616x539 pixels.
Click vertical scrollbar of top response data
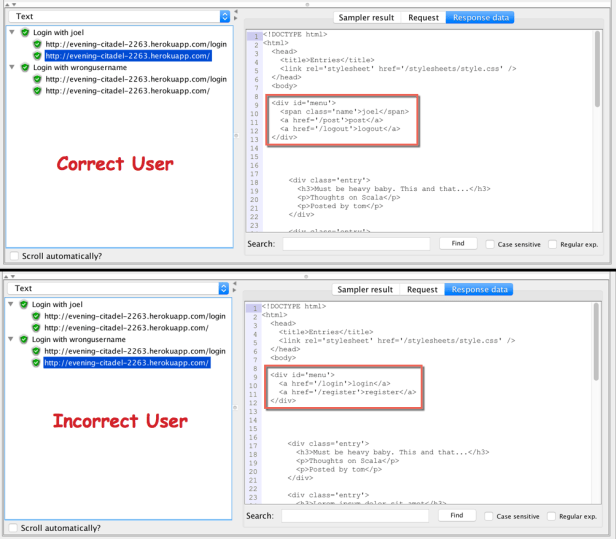[597, 69]
